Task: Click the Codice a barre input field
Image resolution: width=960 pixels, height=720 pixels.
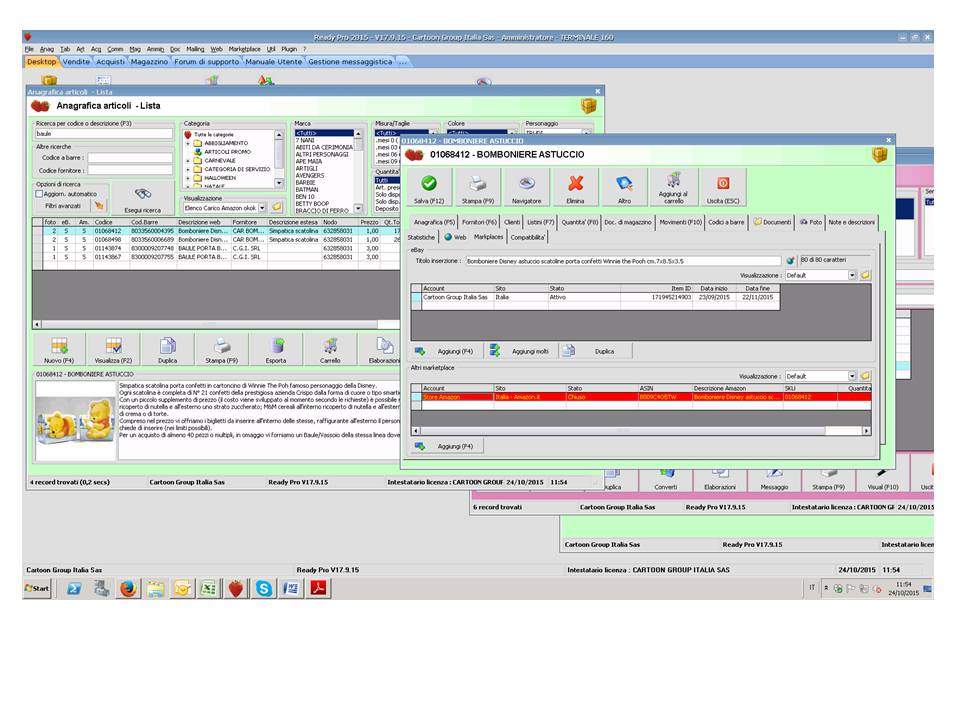Action: (x=130, y=158)
